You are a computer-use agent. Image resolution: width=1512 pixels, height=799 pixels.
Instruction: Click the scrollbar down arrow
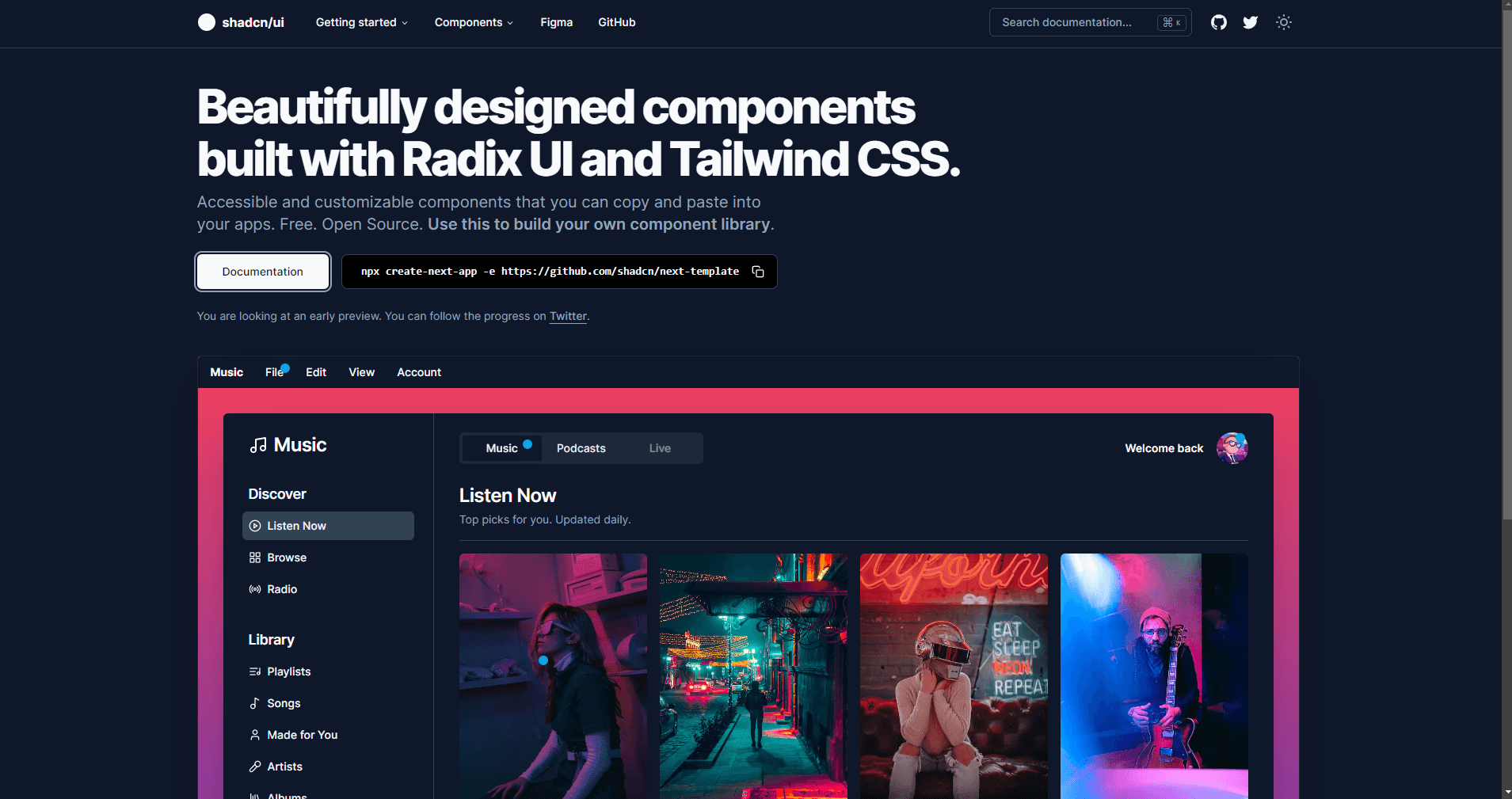click(1506, 793)
